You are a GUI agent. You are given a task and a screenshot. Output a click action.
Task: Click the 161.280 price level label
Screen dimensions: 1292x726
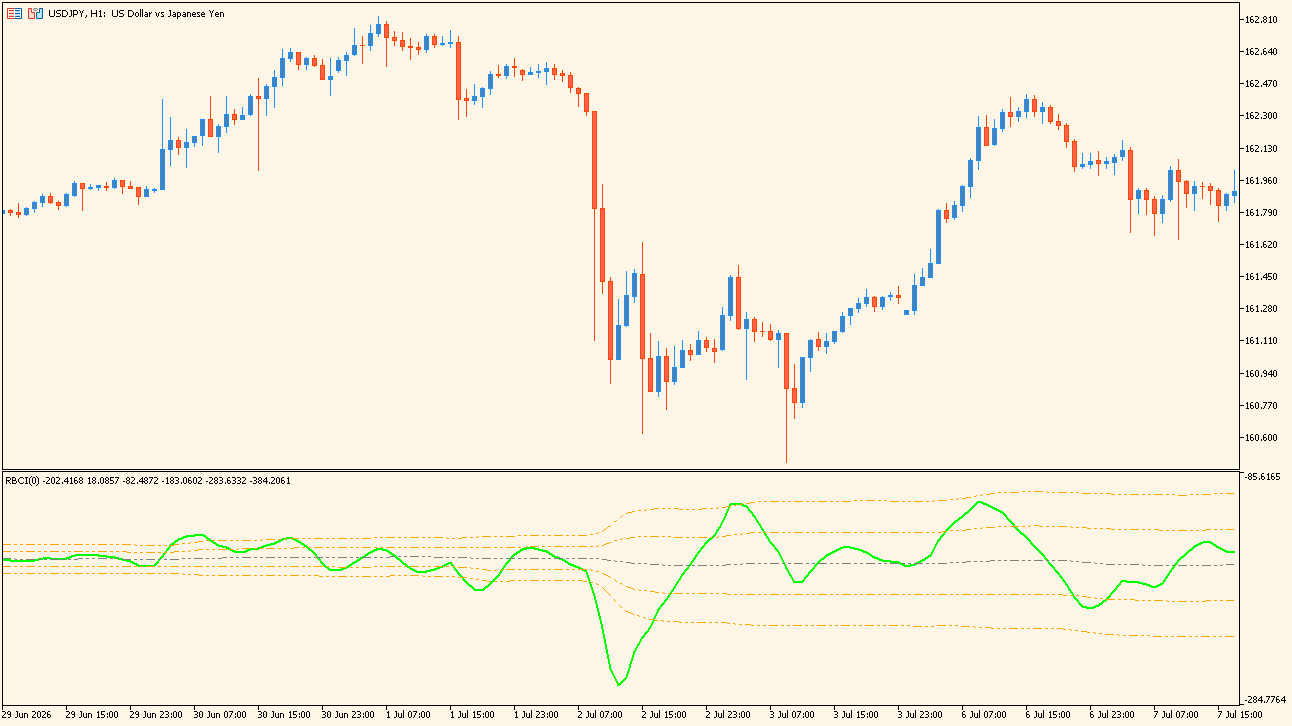click(x=1262, y=309)
